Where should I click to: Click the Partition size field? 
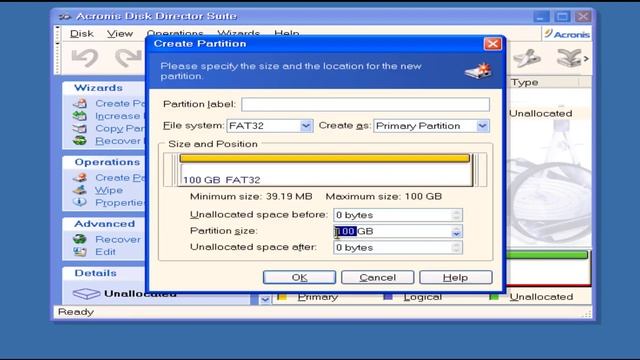(398, 231)
